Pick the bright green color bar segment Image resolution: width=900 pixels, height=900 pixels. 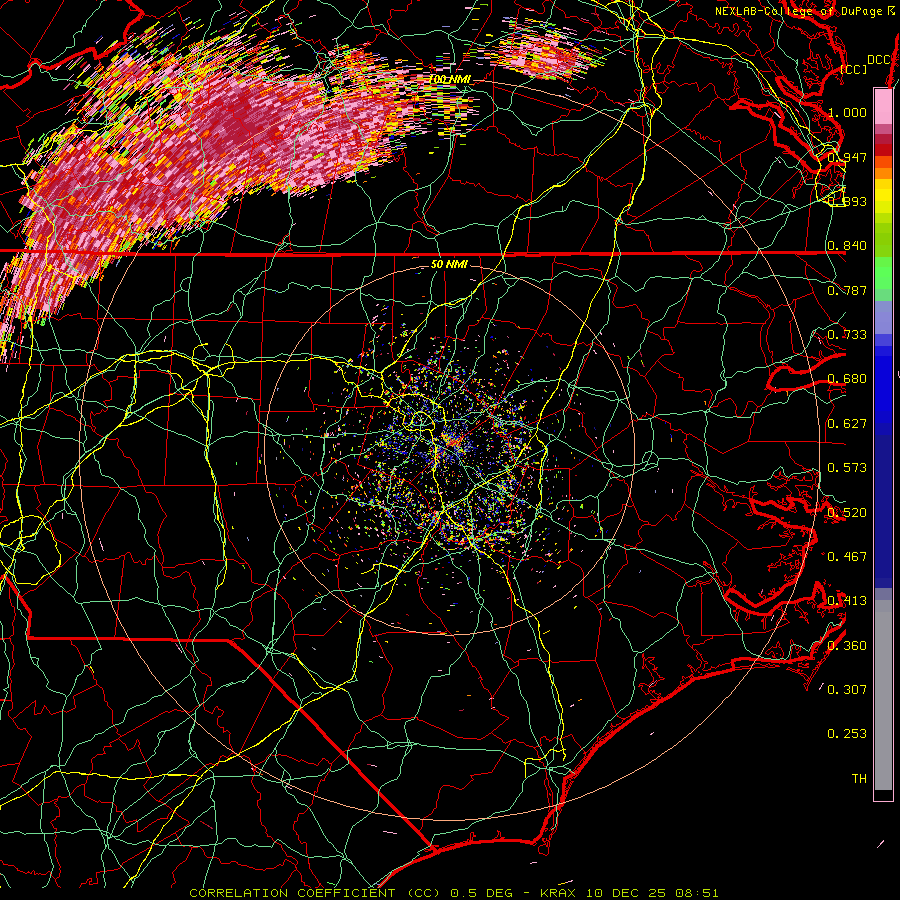click(883, 273)
